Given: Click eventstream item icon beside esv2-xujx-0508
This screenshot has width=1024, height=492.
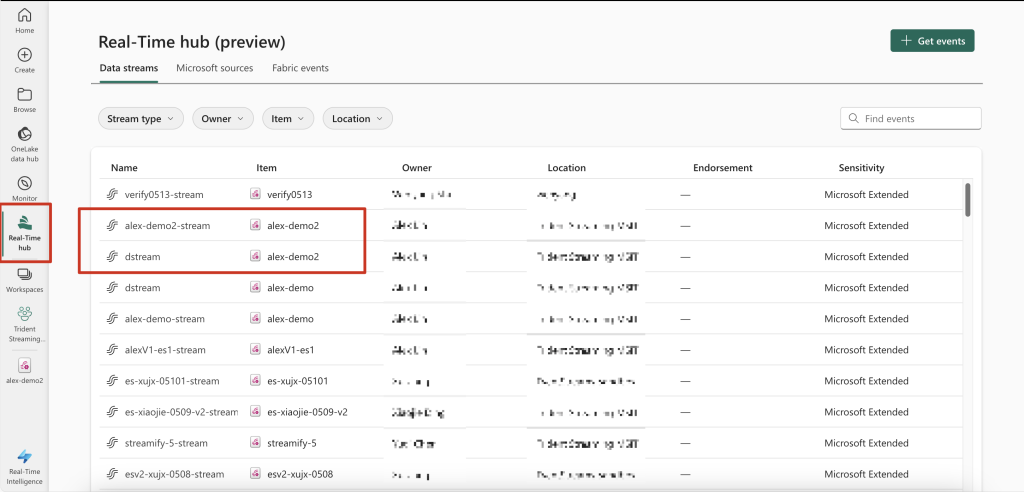Looking at the screenshot, I should click(x=255, y=474).
